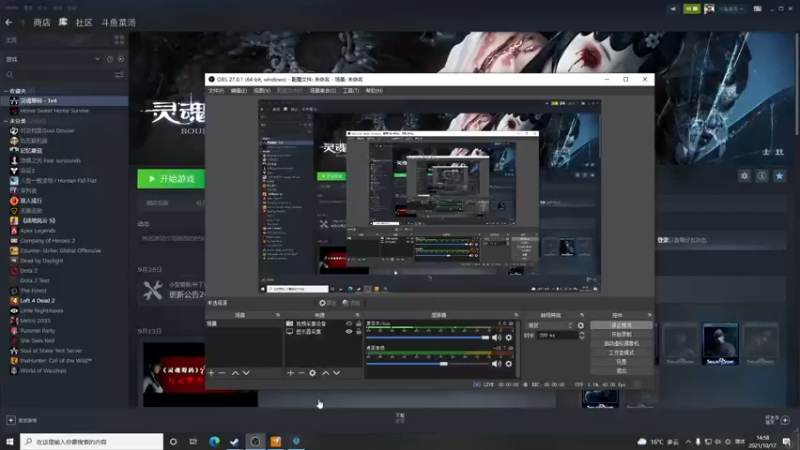
Task: Click Exit in OBS controls
Action: (621, 371)
